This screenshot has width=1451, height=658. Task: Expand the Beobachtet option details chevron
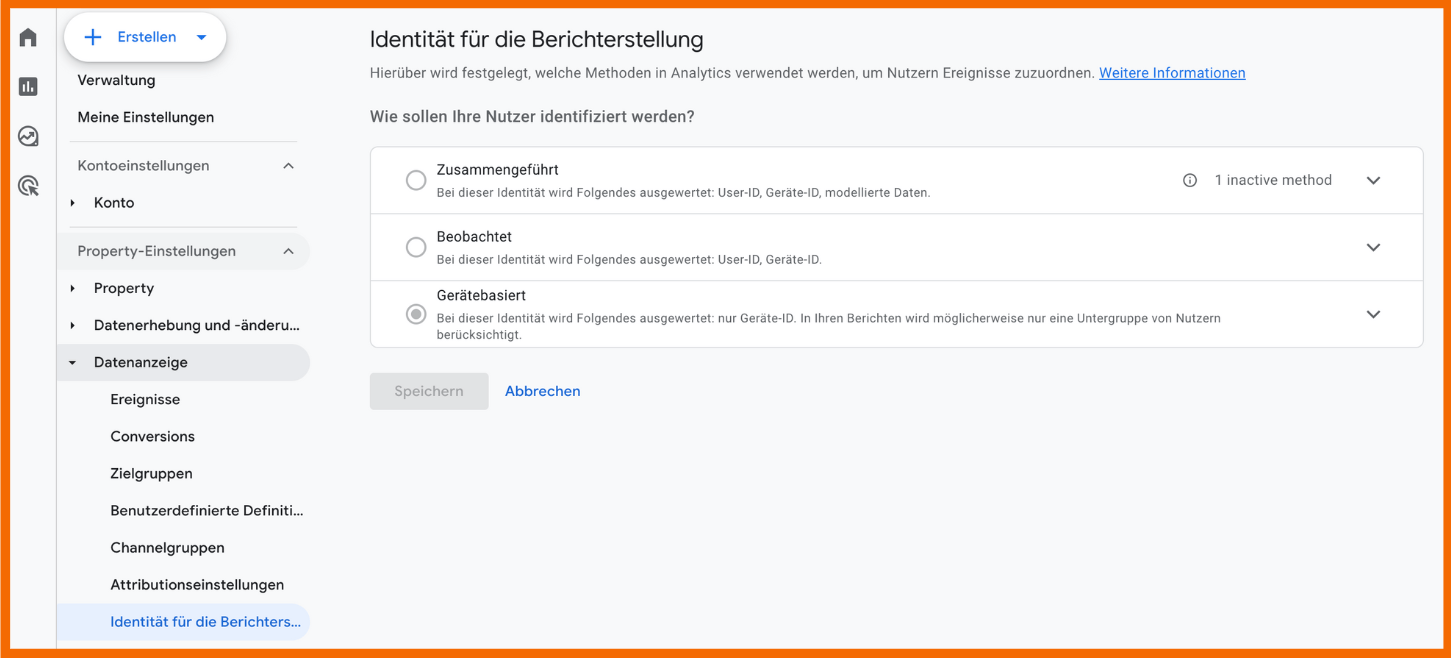[x=1373, y=247]
